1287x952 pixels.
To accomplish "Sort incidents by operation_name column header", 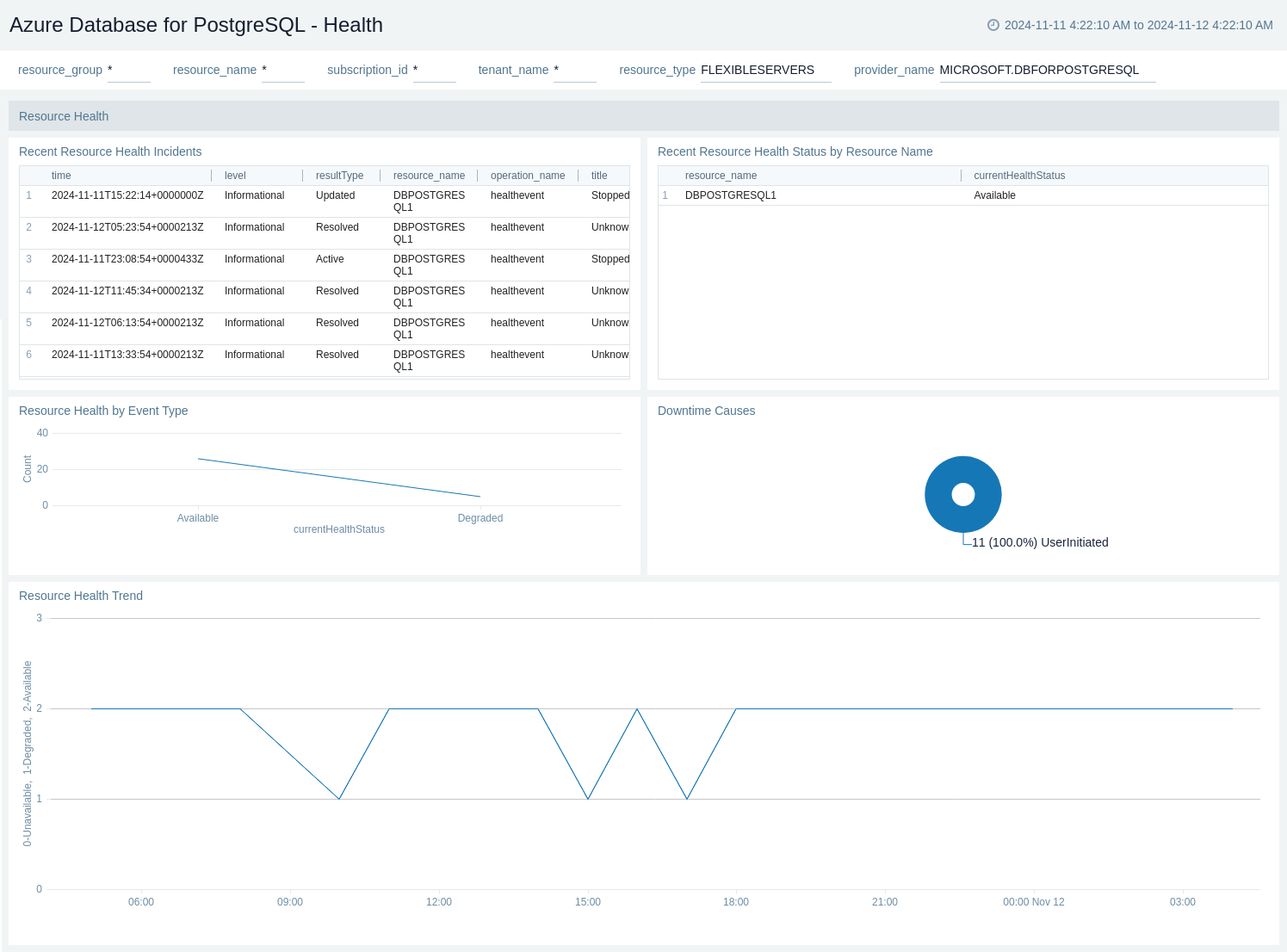I will pyautogui.click(x=528, y=176).
